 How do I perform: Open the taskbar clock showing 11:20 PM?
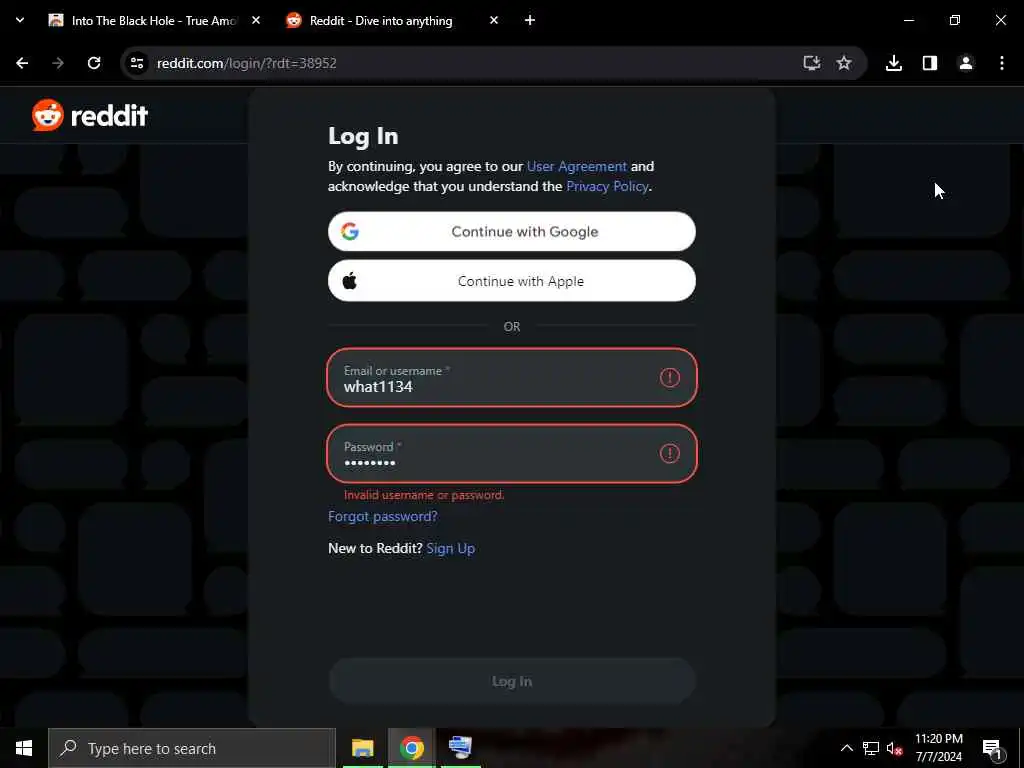[938, 748]
